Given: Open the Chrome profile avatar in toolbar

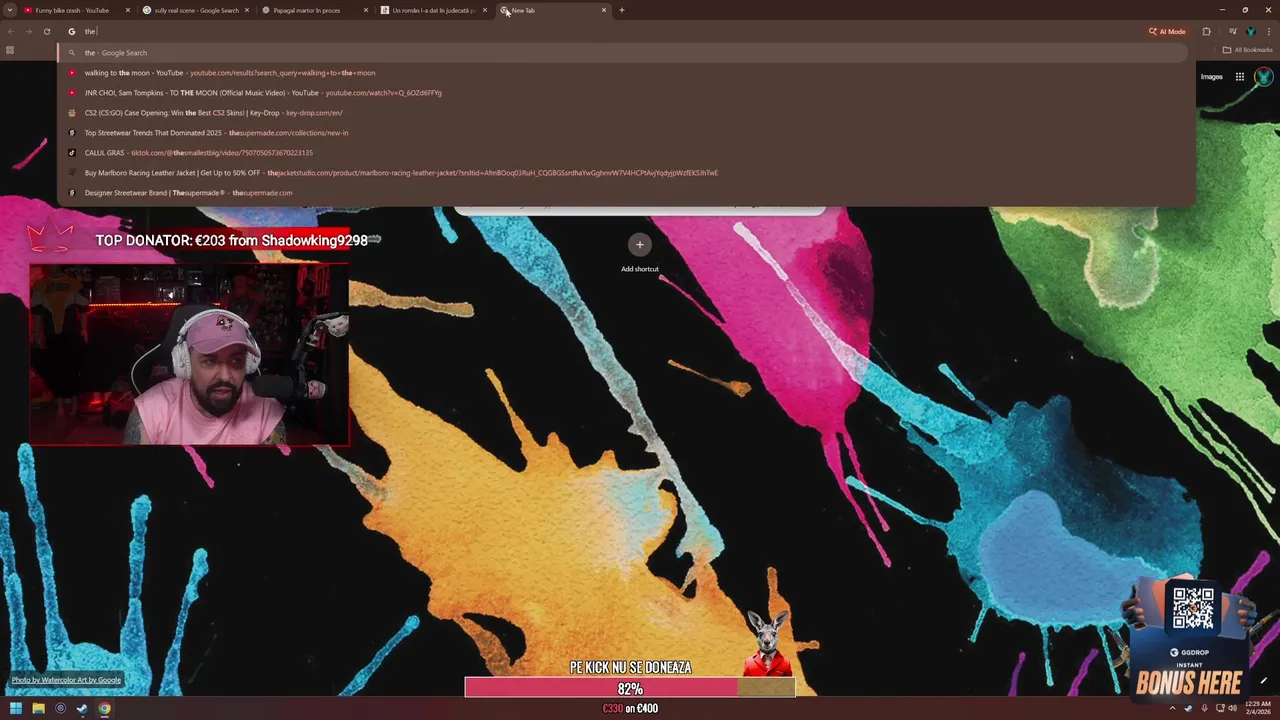Looking at the screenshot, I should [1250, 31].
